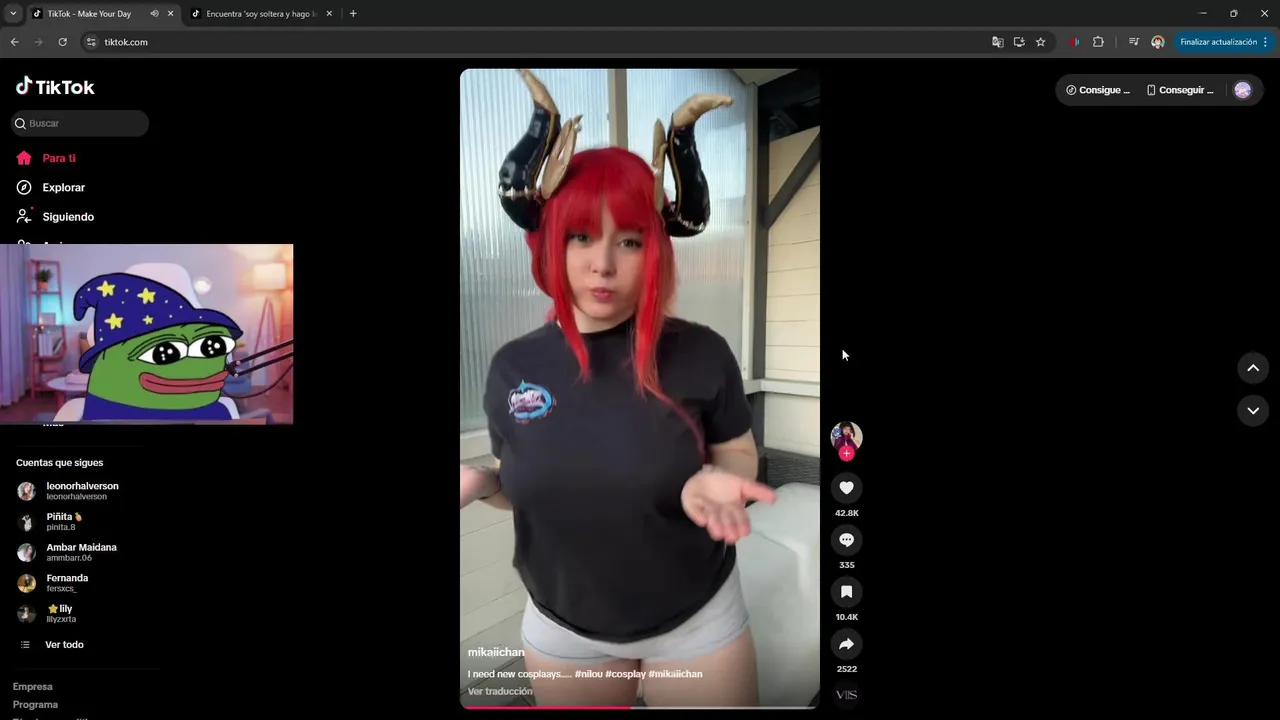
Task: Like the video with heart icon
Action: (846, 487)
